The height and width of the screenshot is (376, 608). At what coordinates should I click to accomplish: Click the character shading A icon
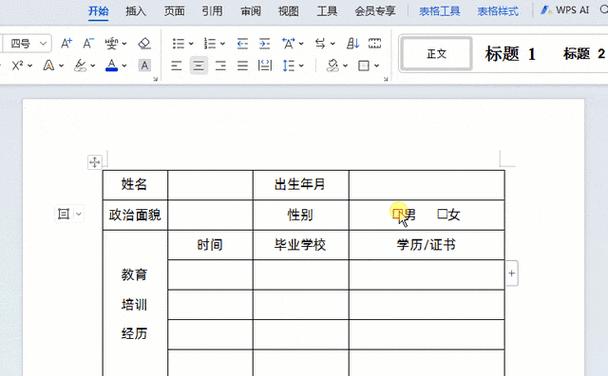pyautogui.click(x=144, y=66)
